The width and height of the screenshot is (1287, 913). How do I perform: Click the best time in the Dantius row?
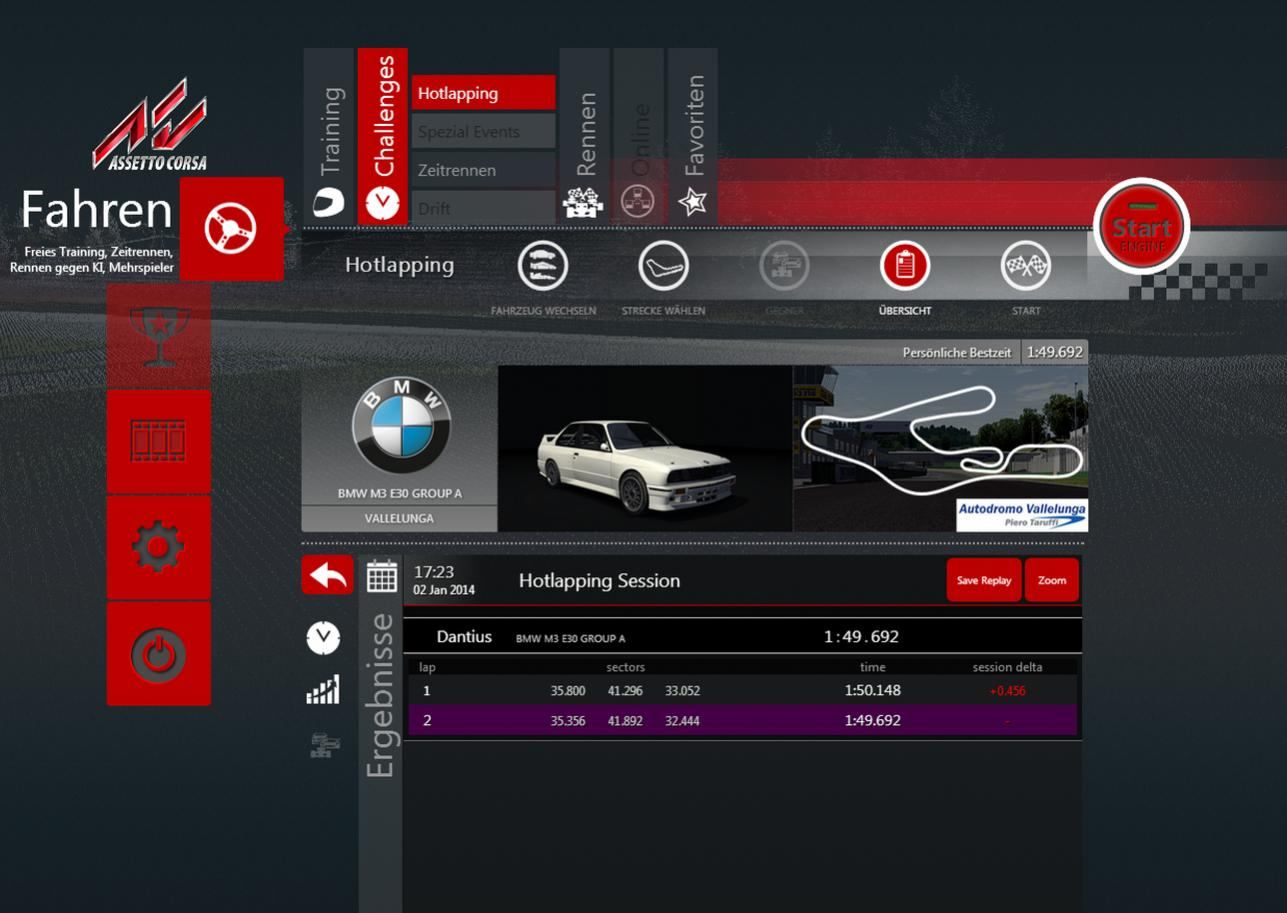pos(861,636)
